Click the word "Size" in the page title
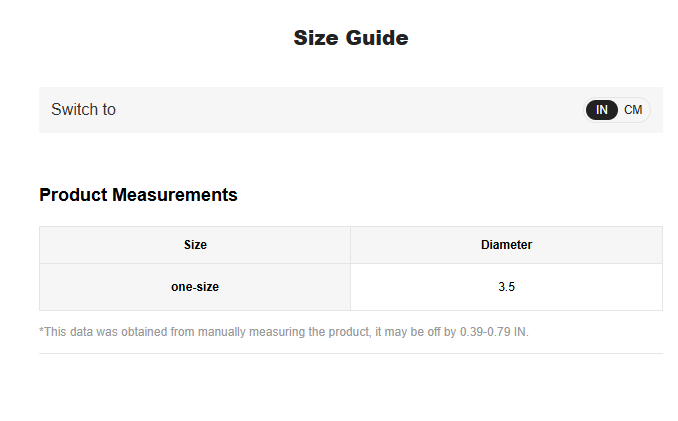 point(316,38)
